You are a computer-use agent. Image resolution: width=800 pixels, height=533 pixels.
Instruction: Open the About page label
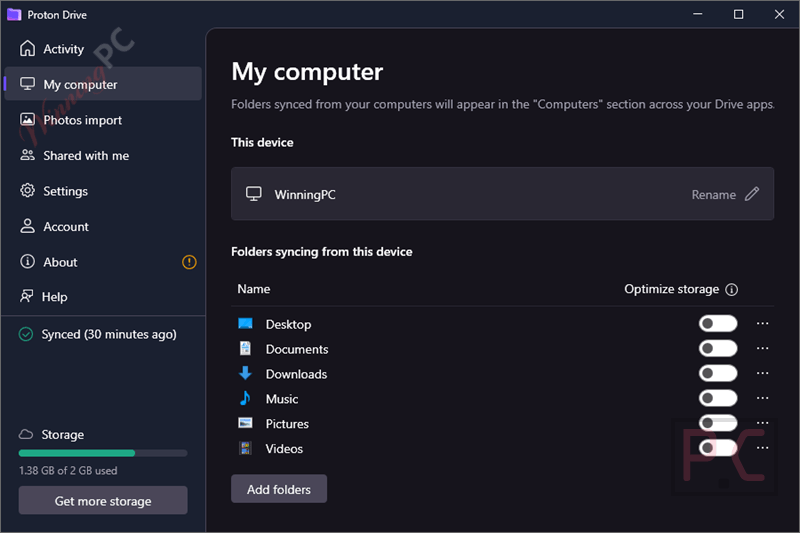(x=60, y=262)
